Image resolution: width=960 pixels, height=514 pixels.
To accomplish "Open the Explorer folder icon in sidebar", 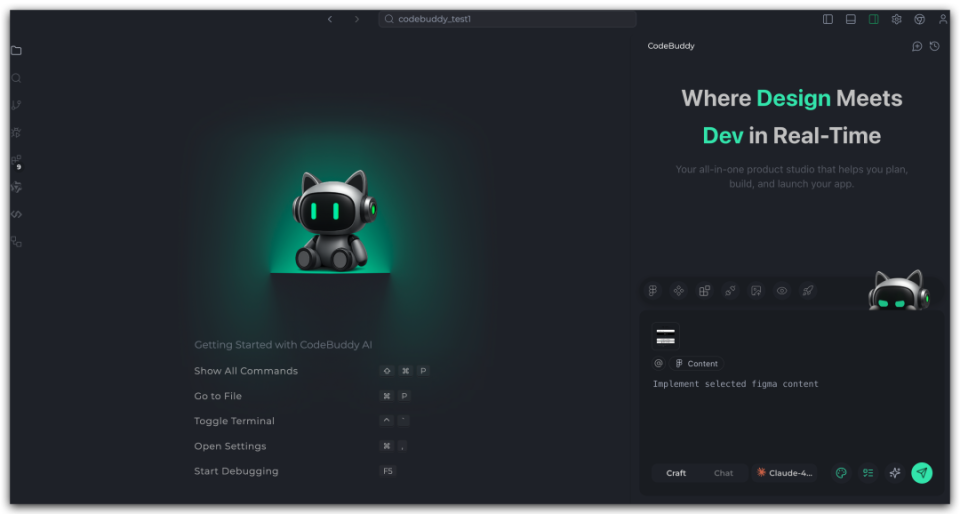I will tap(17, 51).
